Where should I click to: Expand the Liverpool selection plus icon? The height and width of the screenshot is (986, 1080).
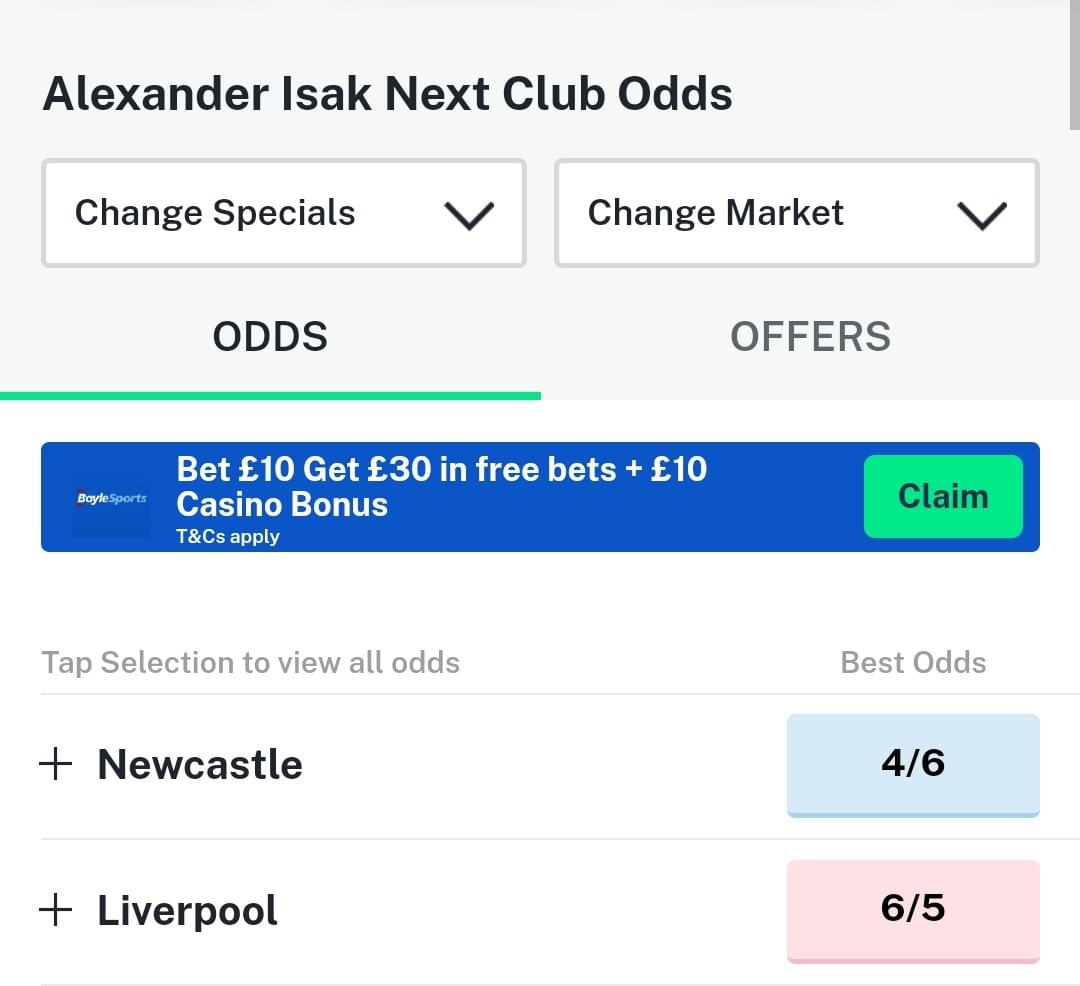coord(56,910)
